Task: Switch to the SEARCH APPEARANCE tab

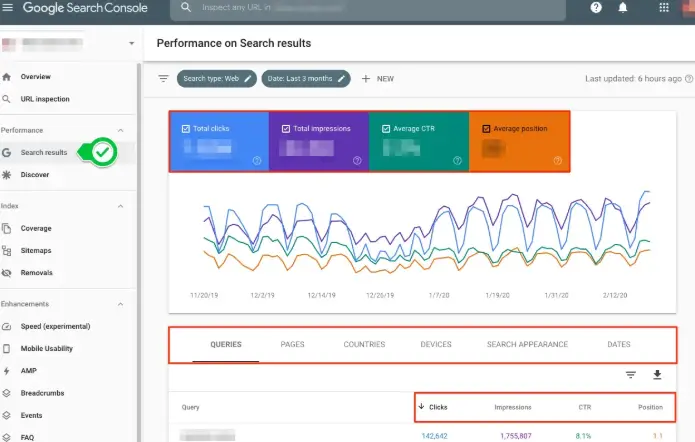Action: [x=527, y=344]
